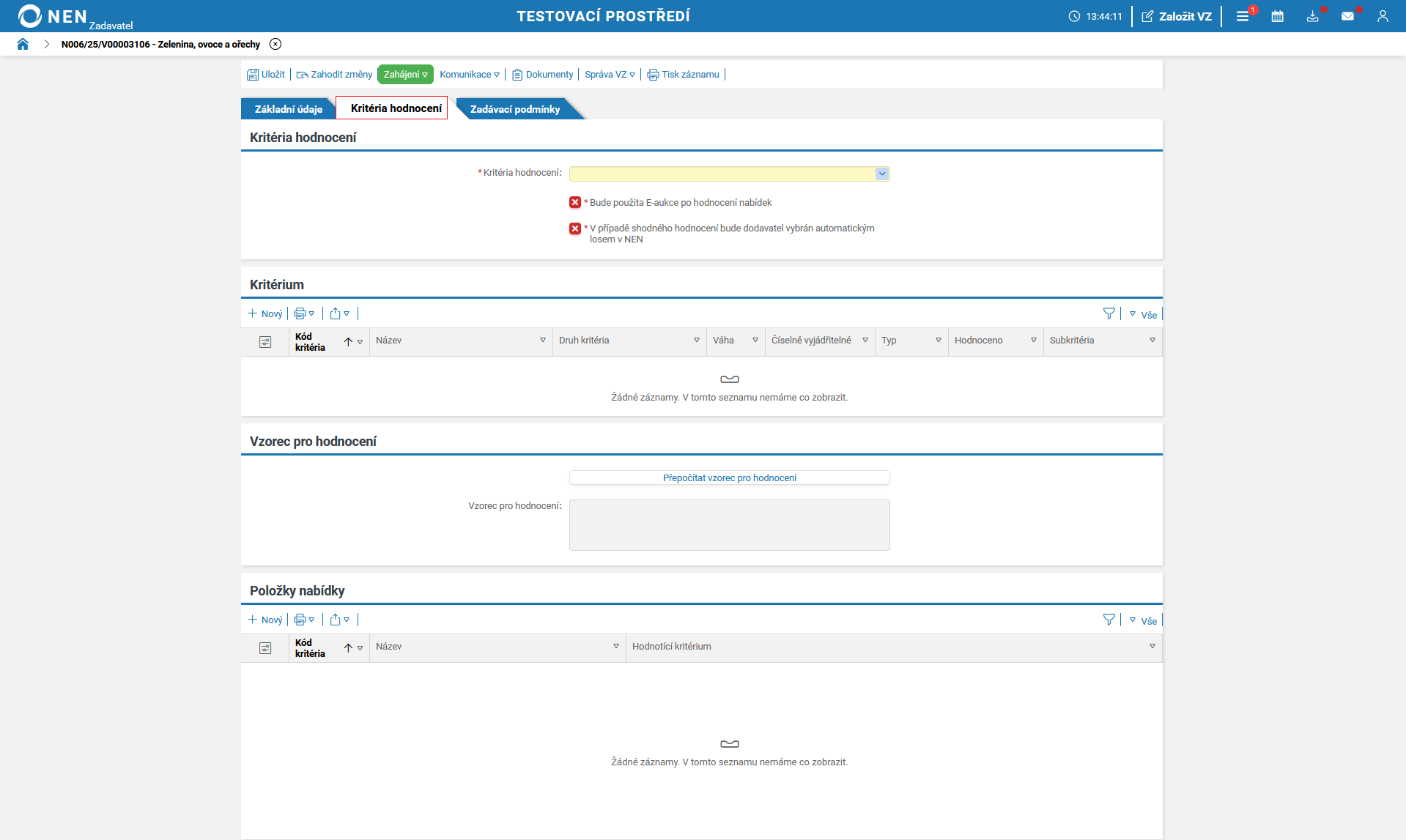Expand the Správa VZ dropdown
Image resolution: width=1406 pixels, height=840 pixels.
[x=610, y=75]
